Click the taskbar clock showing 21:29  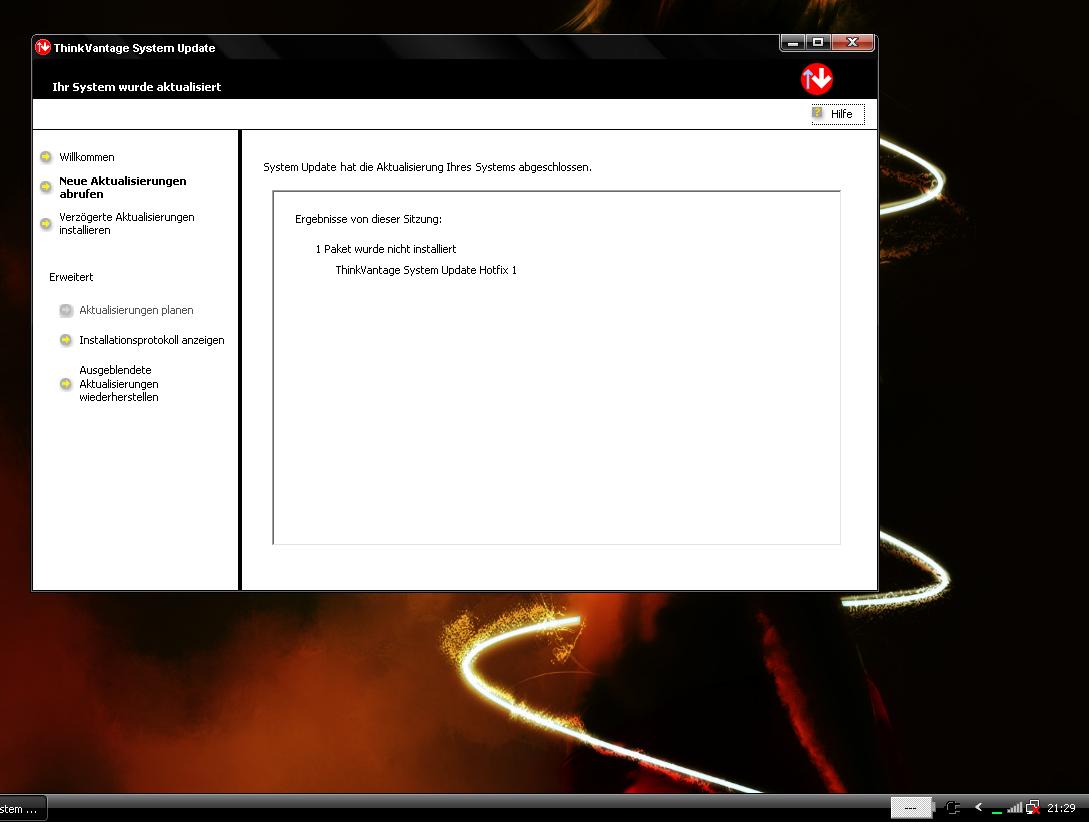click(1061, 808)
